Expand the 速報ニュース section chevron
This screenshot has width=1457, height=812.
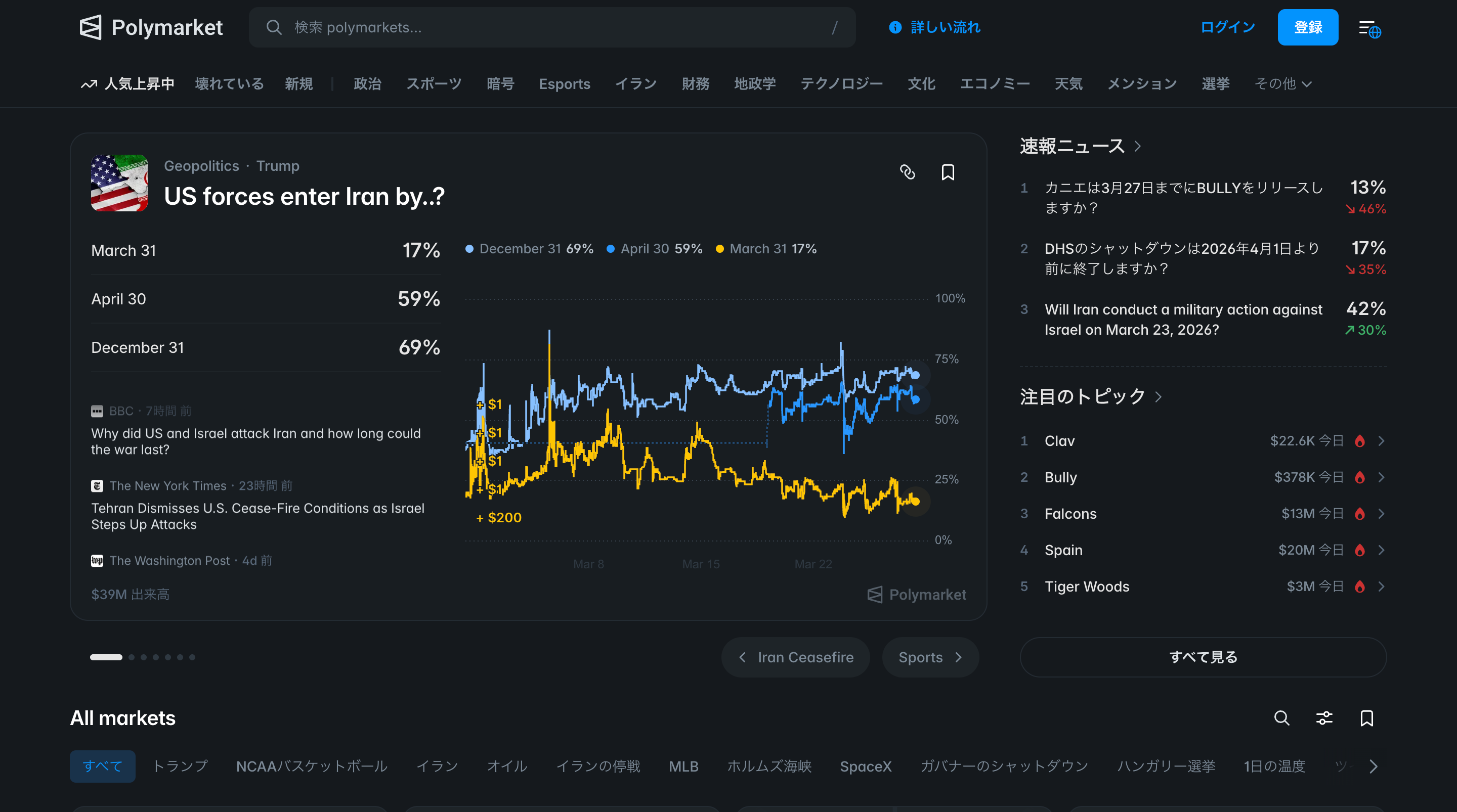point(1137,147)
